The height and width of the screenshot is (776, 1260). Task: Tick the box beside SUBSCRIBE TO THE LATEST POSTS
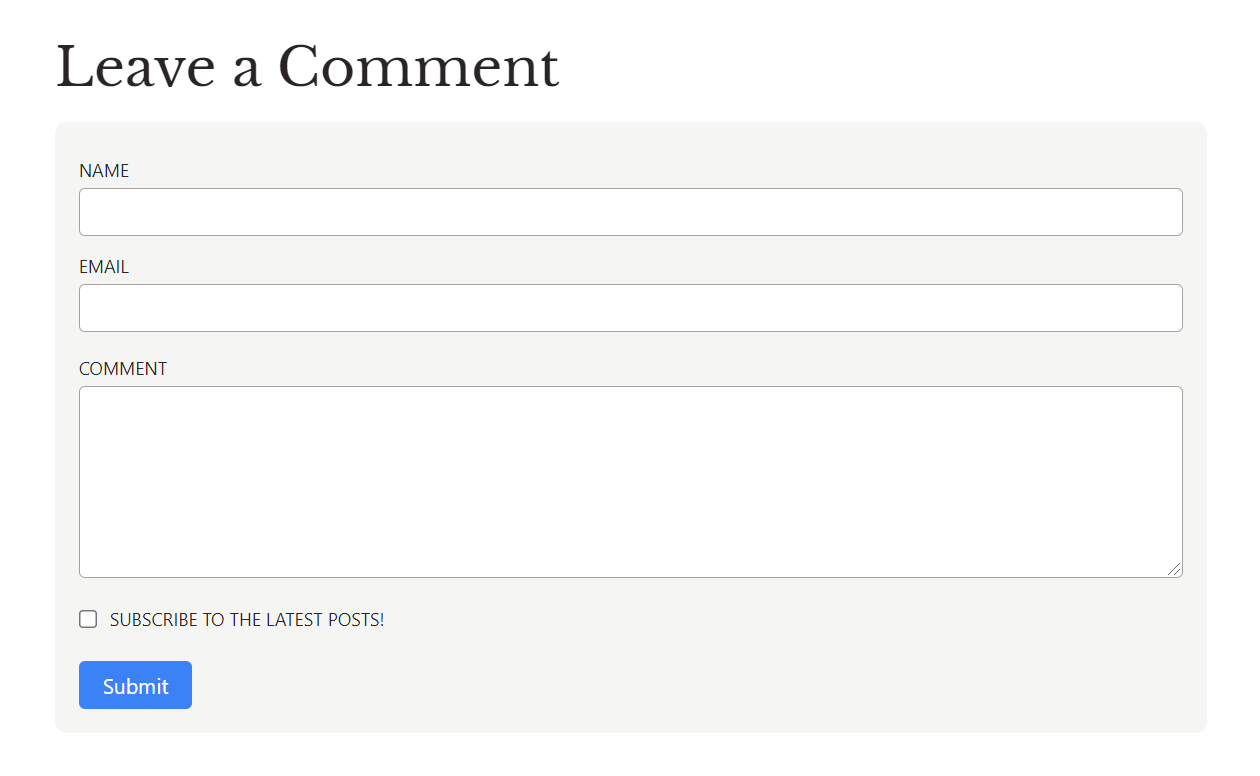tap(88, 619)
